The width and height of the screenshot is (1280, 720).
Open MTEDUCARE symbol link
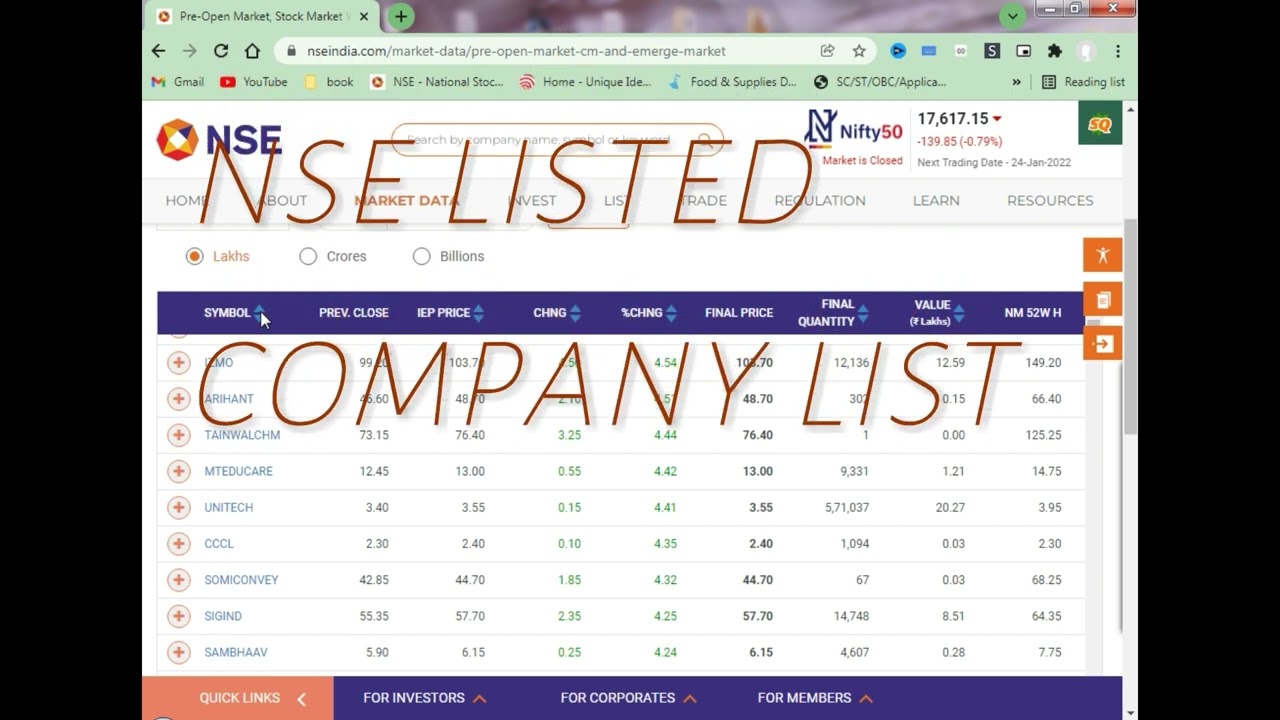238,471
